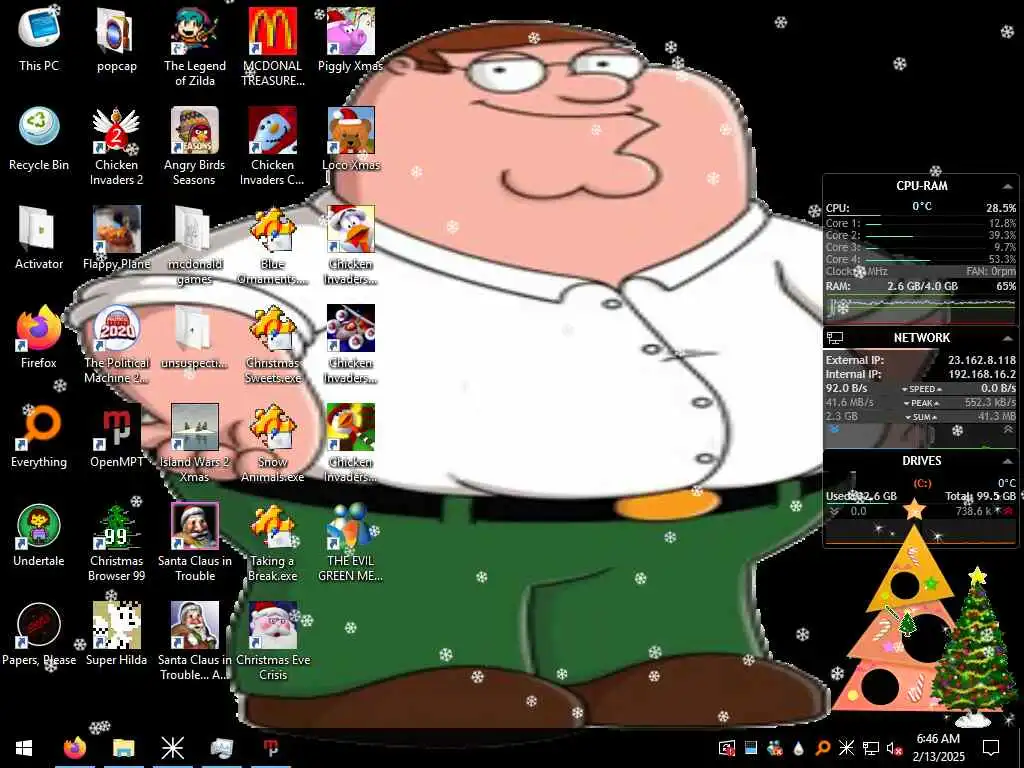Viewport: 1024px width, 768px height.
Task: Collapse the NETWORK gadget panel
Action: [1008, 338]
